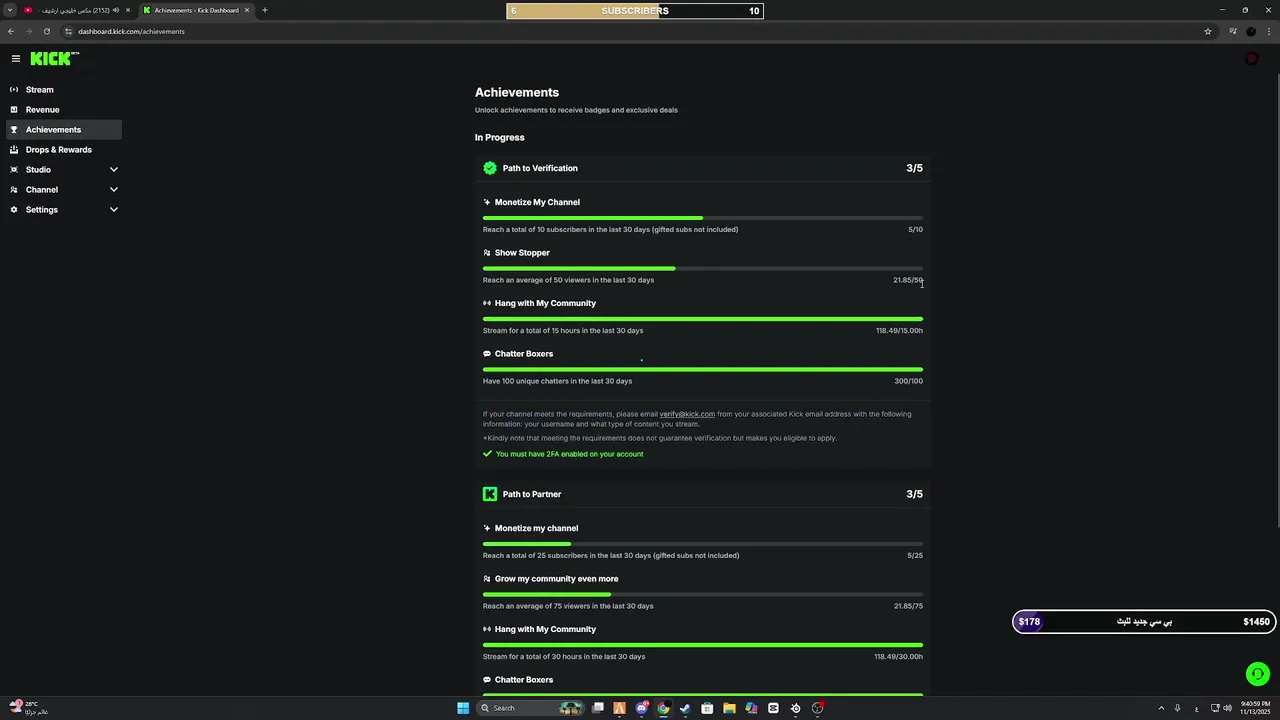The width and height of the screenshot is (1280, 720).
Task: Go back with the browser back arrow
Action: click(11, 31)
